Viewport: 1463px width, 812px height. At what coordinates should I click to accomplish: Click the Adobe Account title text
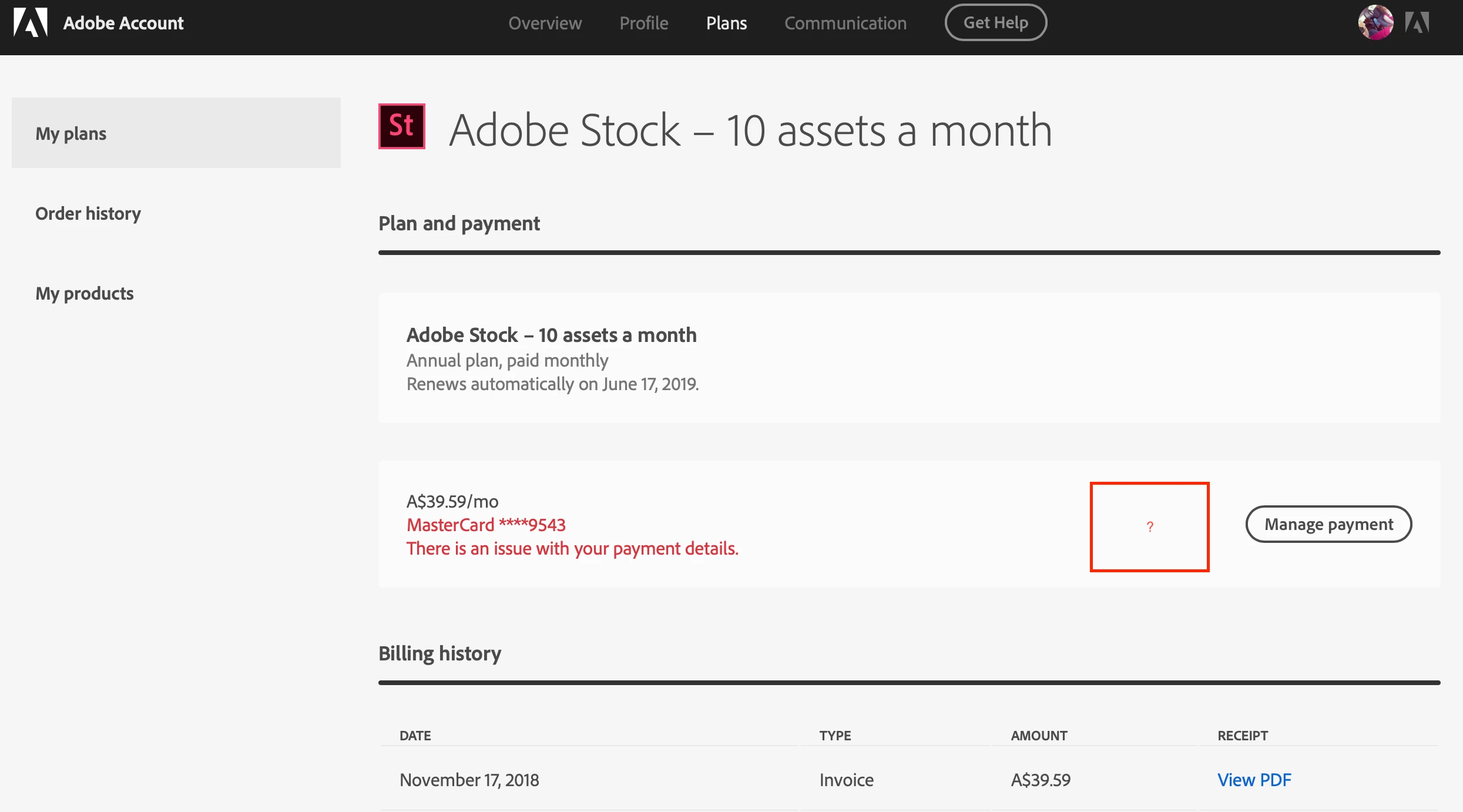coord(123,23)
